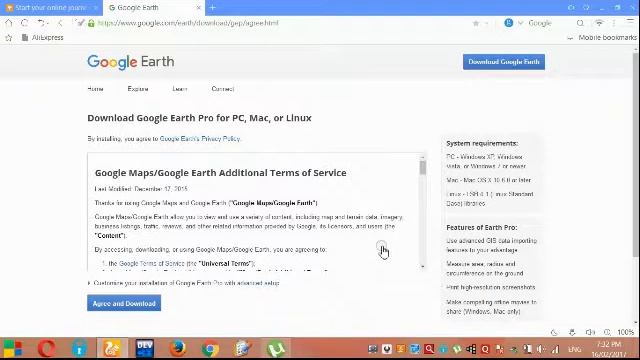This screenshot has width=640, height=360.
Task: Click the address bar URL
Action: [x=188, y=23]
